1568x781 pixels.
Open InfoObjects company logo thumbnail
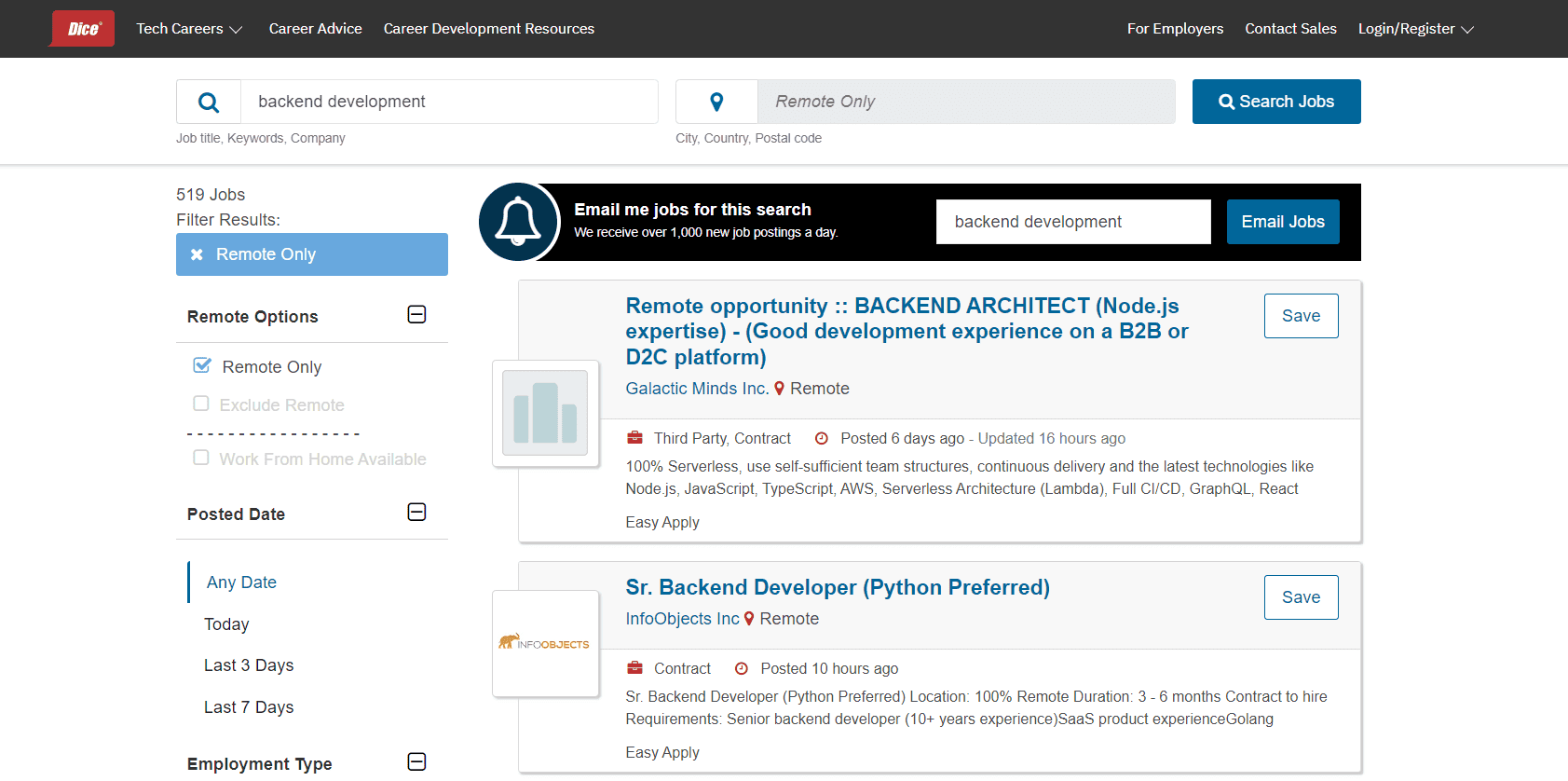coord(545,643)
